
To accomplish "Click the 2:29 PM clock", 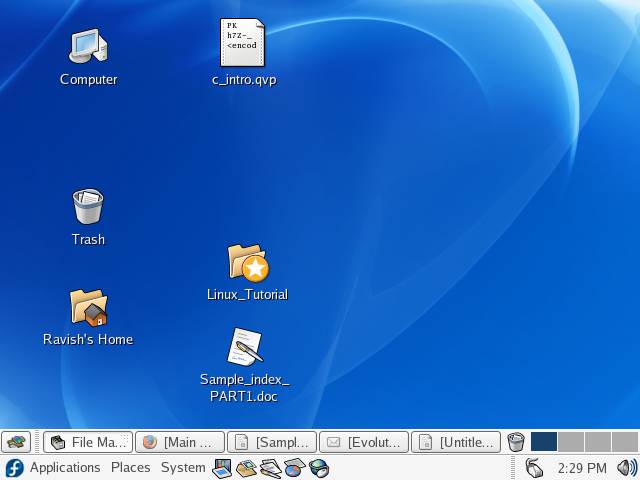I will [x=582, y=468].
